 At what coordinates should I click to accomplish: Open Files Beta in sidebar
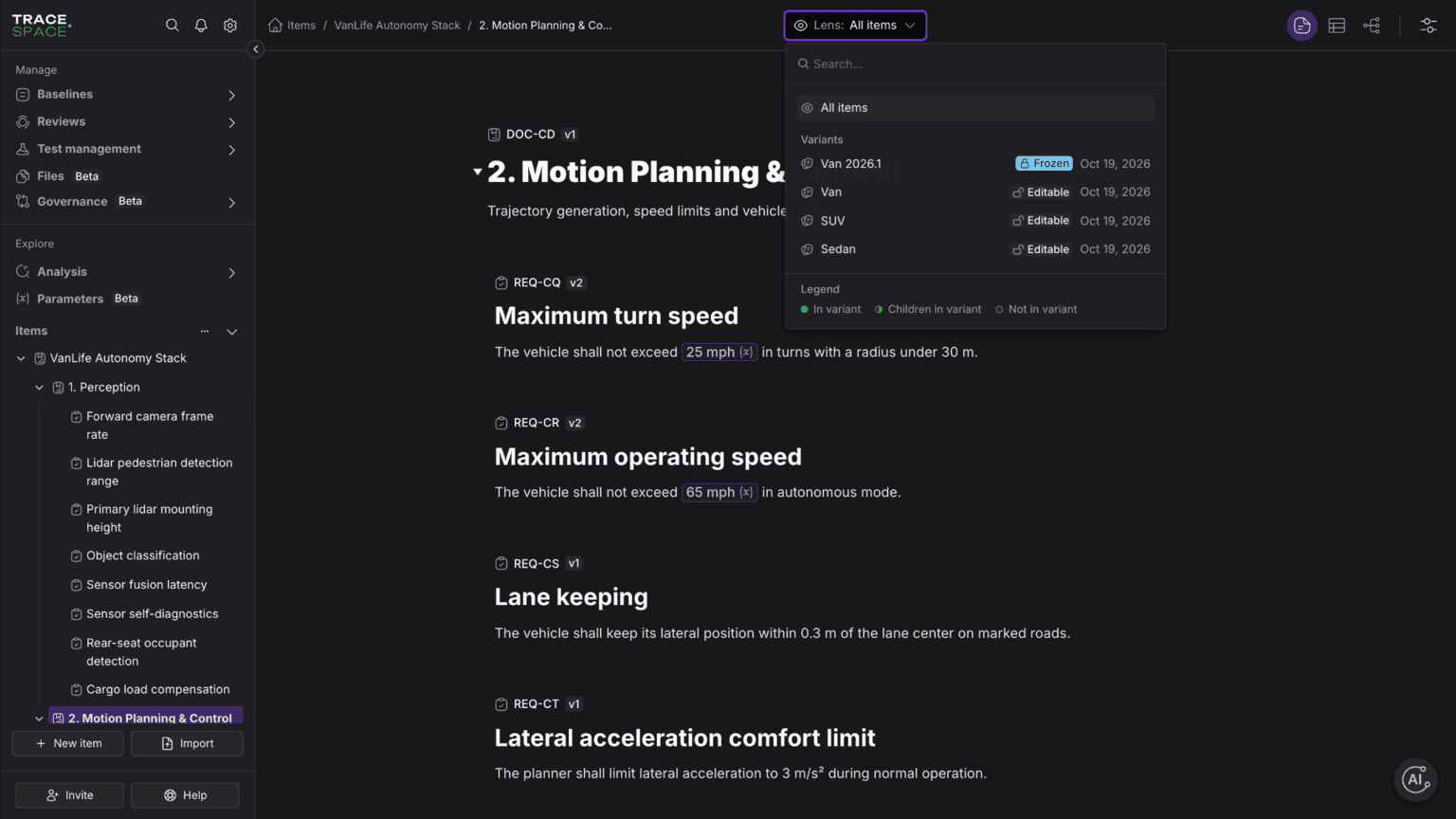pyautogui.click(x=57, y=176)
